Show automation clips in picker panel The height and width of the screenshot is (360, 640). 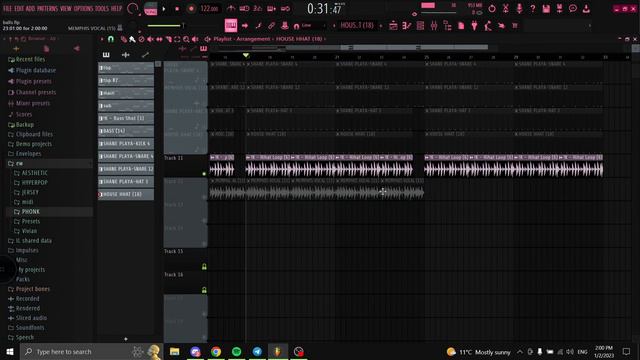[x=145, y=55]
